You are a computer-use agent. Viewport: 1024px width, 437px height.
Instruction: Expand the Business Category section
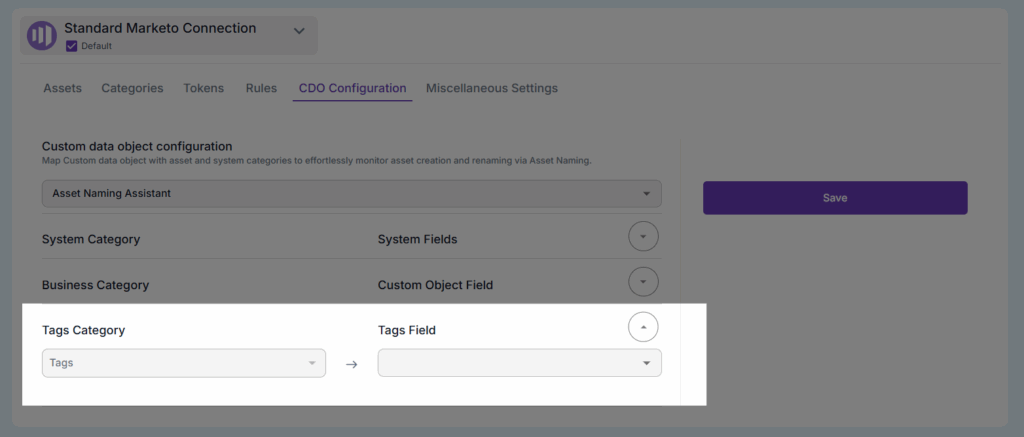(x=643, y=282)
